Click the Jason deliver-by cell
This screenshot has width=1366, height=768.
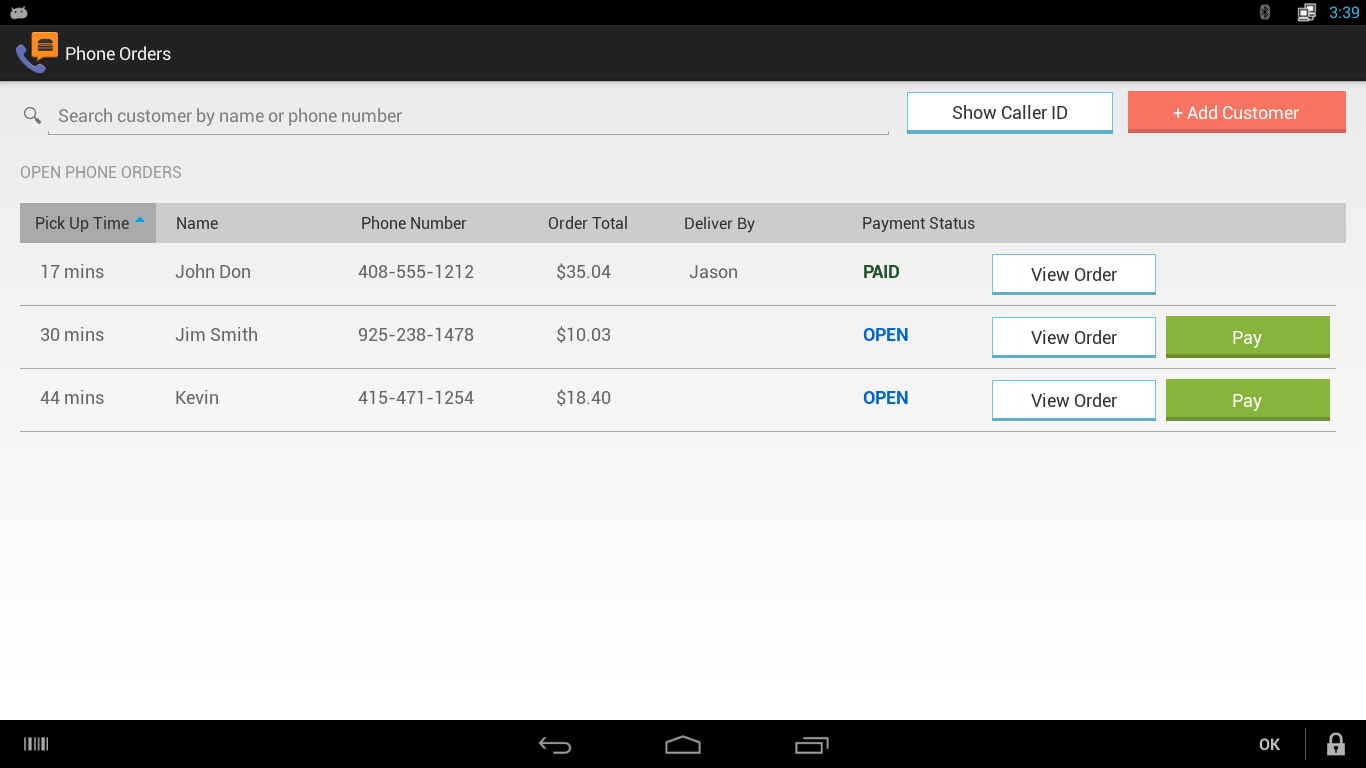713,272
